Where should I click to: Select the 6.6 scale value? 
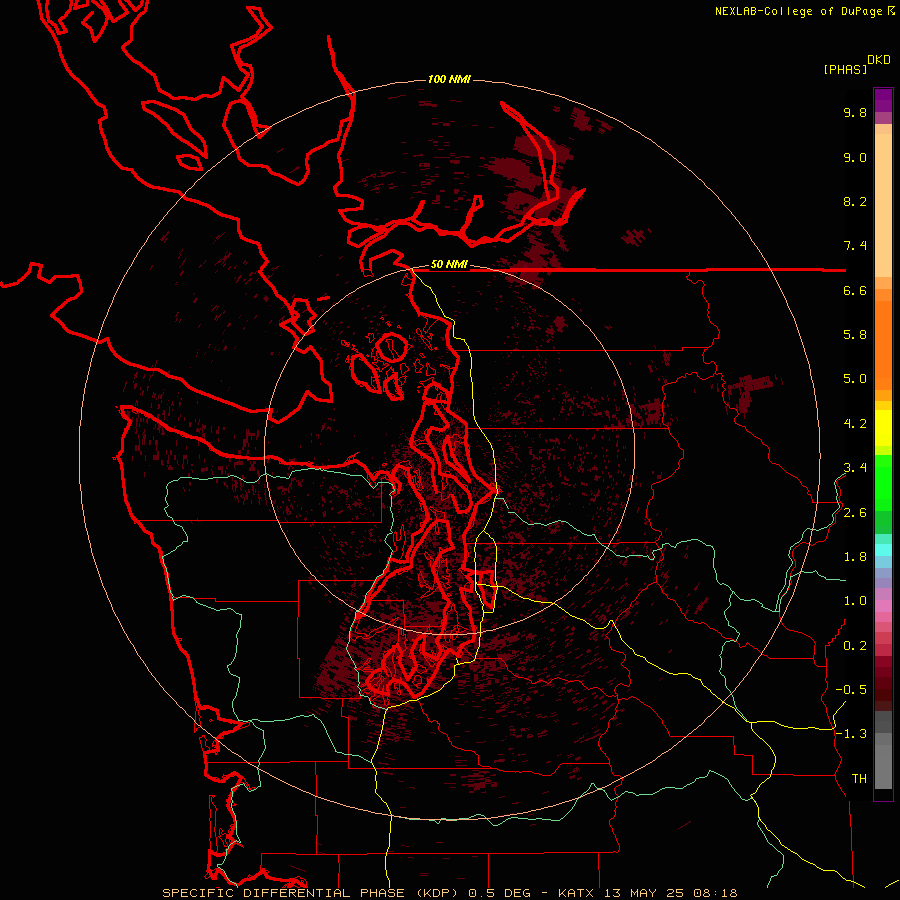(855, 290)
